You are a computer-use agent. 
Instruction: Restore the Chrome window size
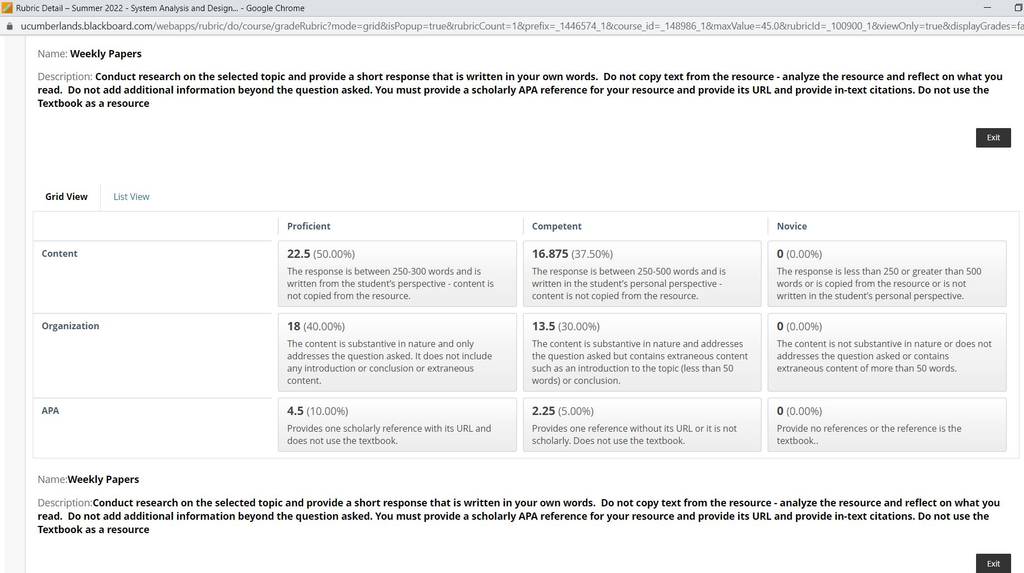(x=1017, y=8)
